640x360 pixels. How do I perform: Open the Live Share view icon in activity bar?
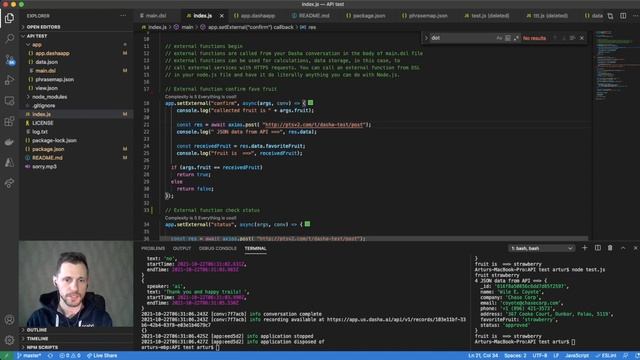pos(9,183)
